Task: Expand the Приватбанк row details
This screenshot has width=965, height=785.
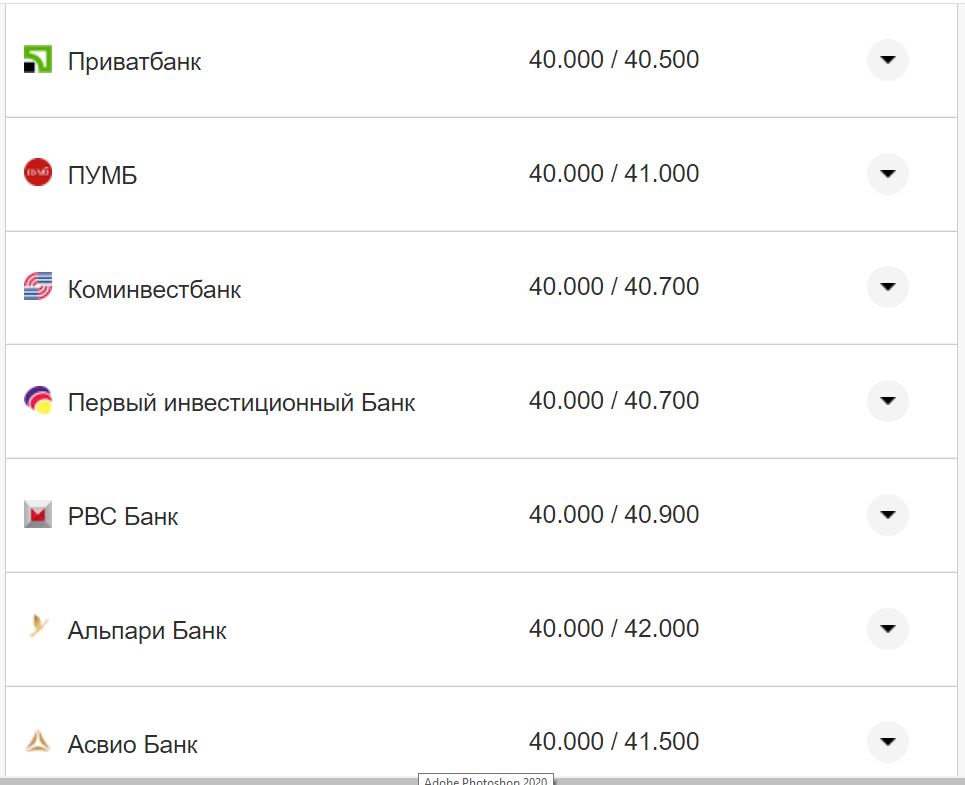Action: (887, 60)
